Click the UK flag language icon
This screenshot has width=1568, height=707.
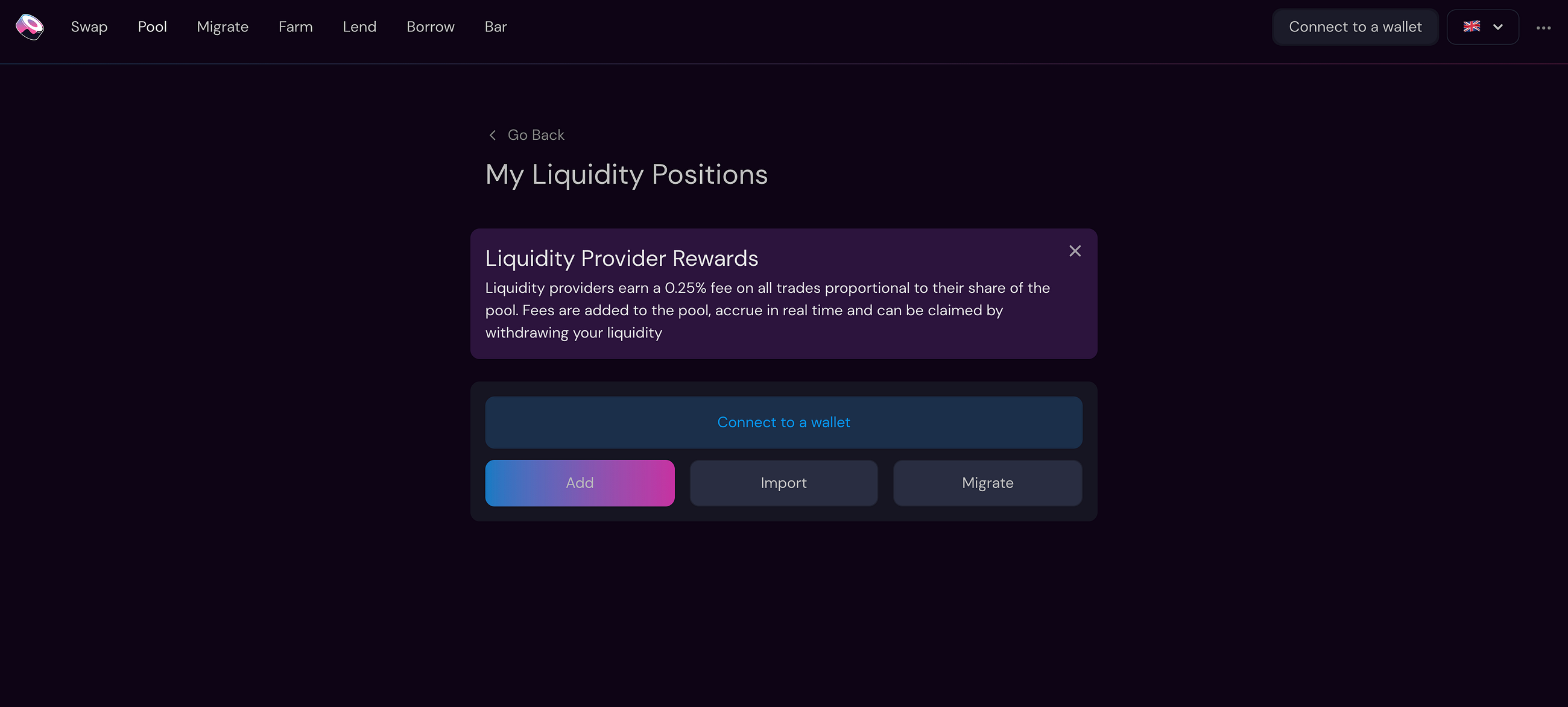click(x=1472, y=27)
